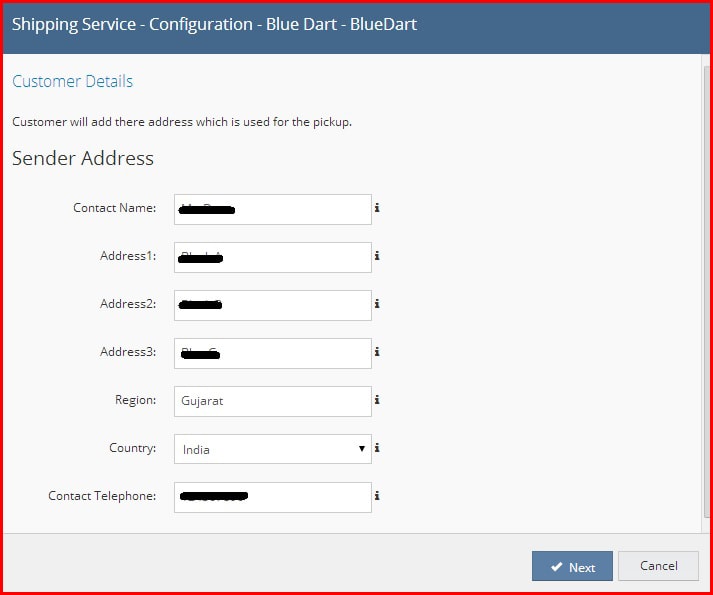Click info icon beside Address1 field
The height and width of the screenshot is (595, 713).
coord(377,256)
